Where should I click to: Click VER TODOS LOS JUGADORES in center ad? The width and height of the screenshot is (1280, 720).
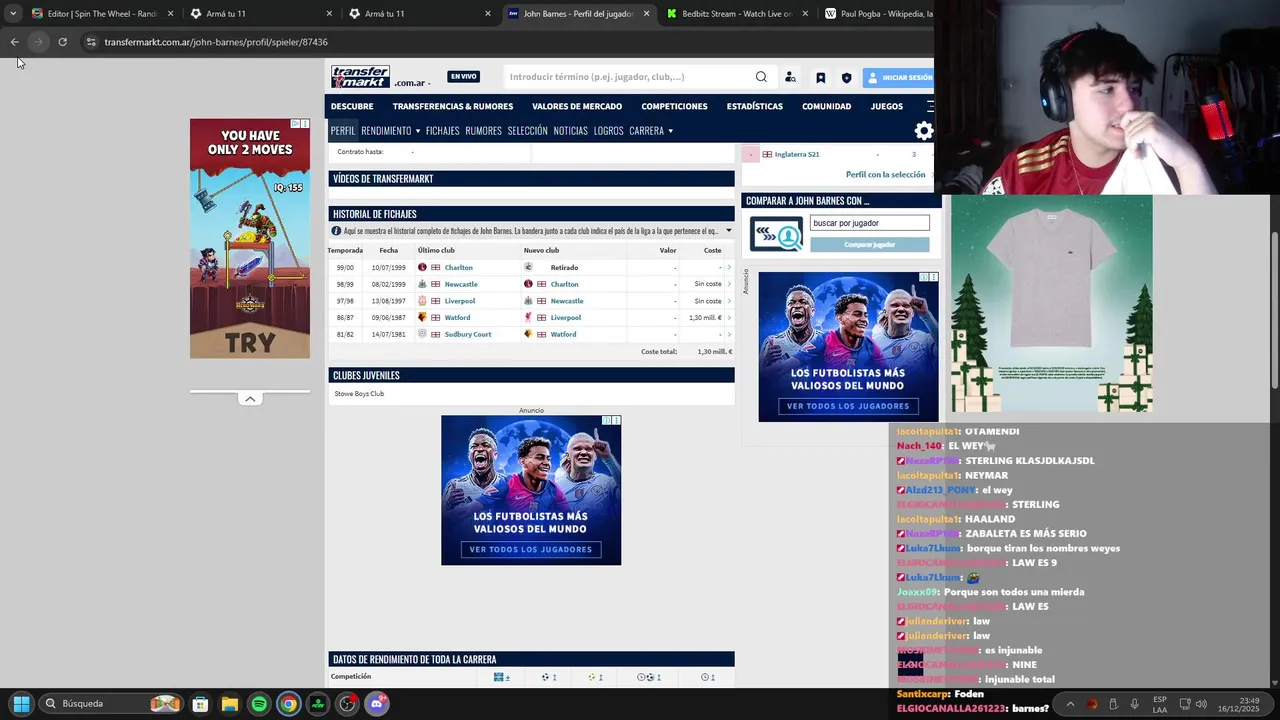pyautogui.click(x=531, y=549)
